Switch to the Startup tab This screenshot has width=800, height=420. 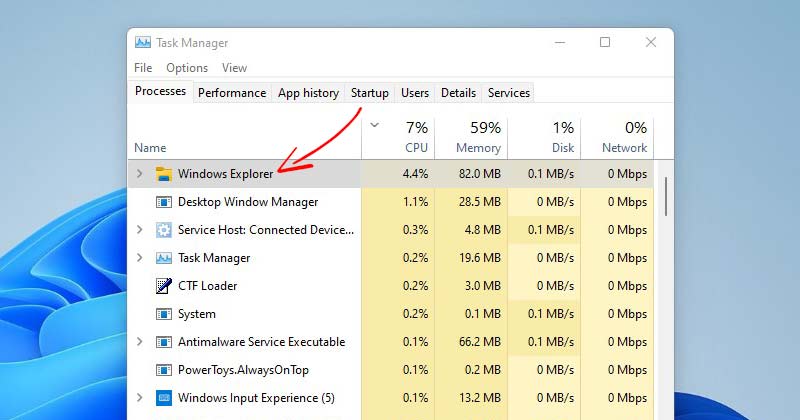pyautogui.click(x=369, y=93)
